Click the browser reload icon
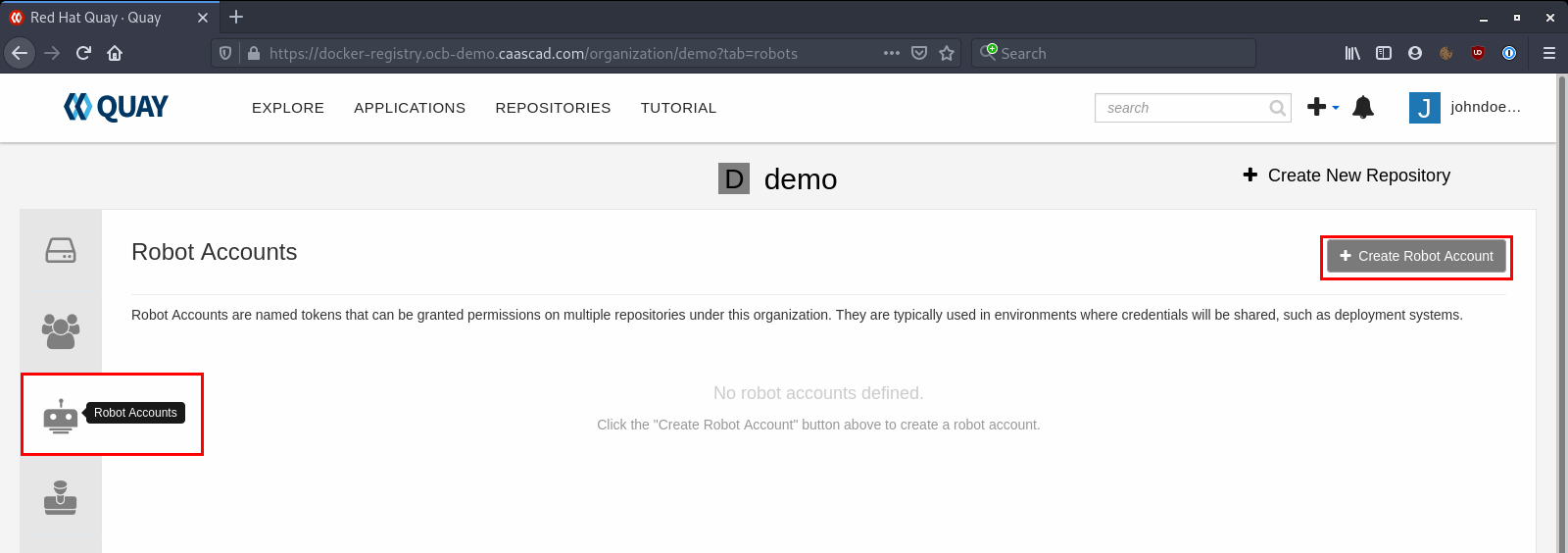Viewport: 1568px width, 553px height. (x=83, y=53)
